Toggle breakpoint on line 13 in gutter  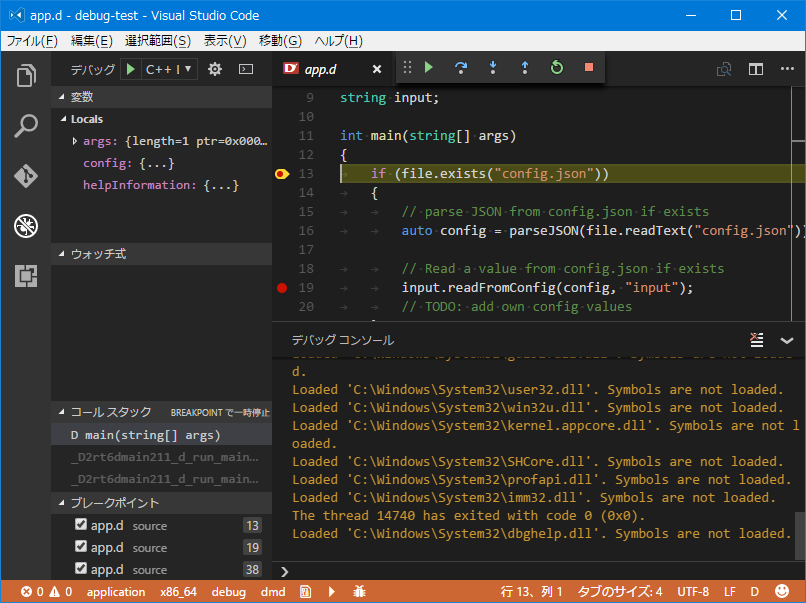pyautogui.click(x=282, y=174)
